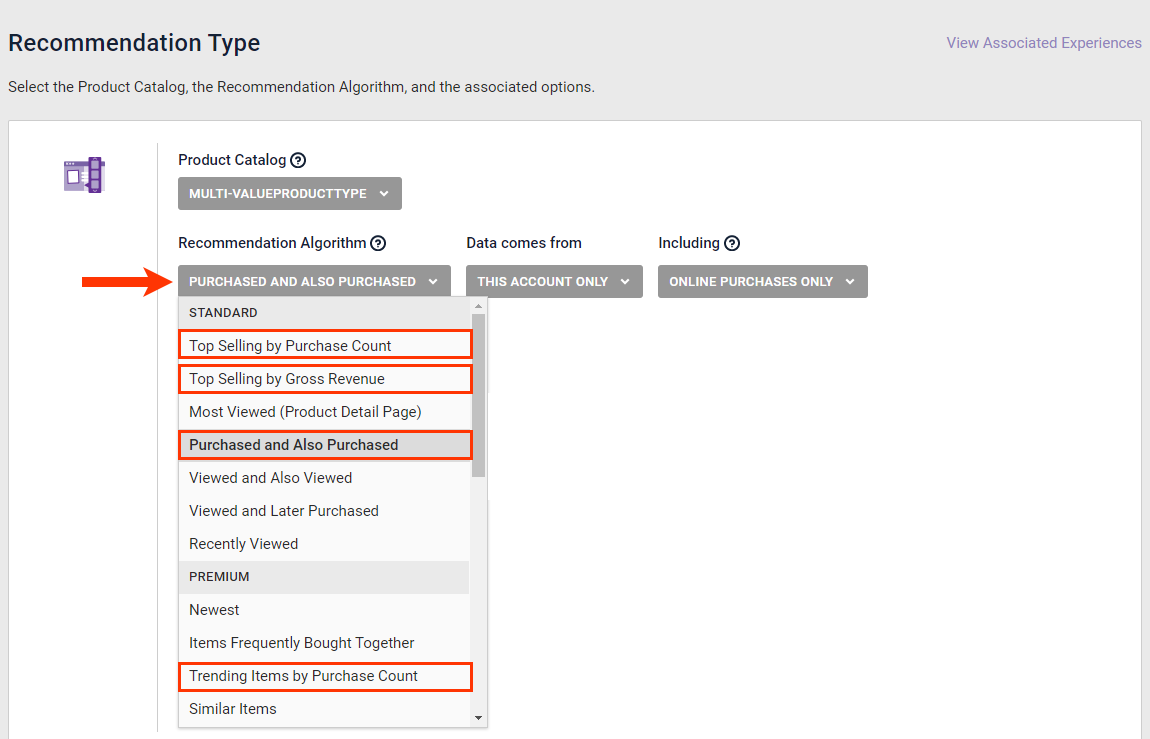
Task: Select Top Selling by Purchase Count
Action: pyautogui.click(x=324, y=346)
